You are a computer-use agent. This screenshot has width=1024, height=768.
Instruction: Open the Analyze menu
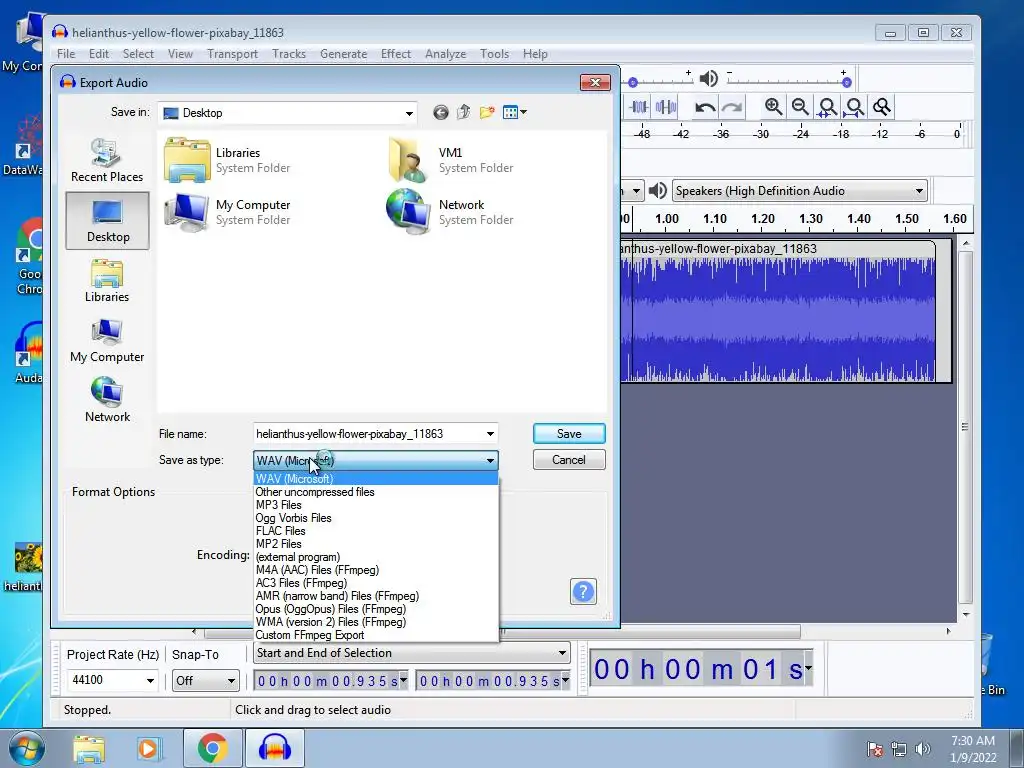[x=445, y=54]
